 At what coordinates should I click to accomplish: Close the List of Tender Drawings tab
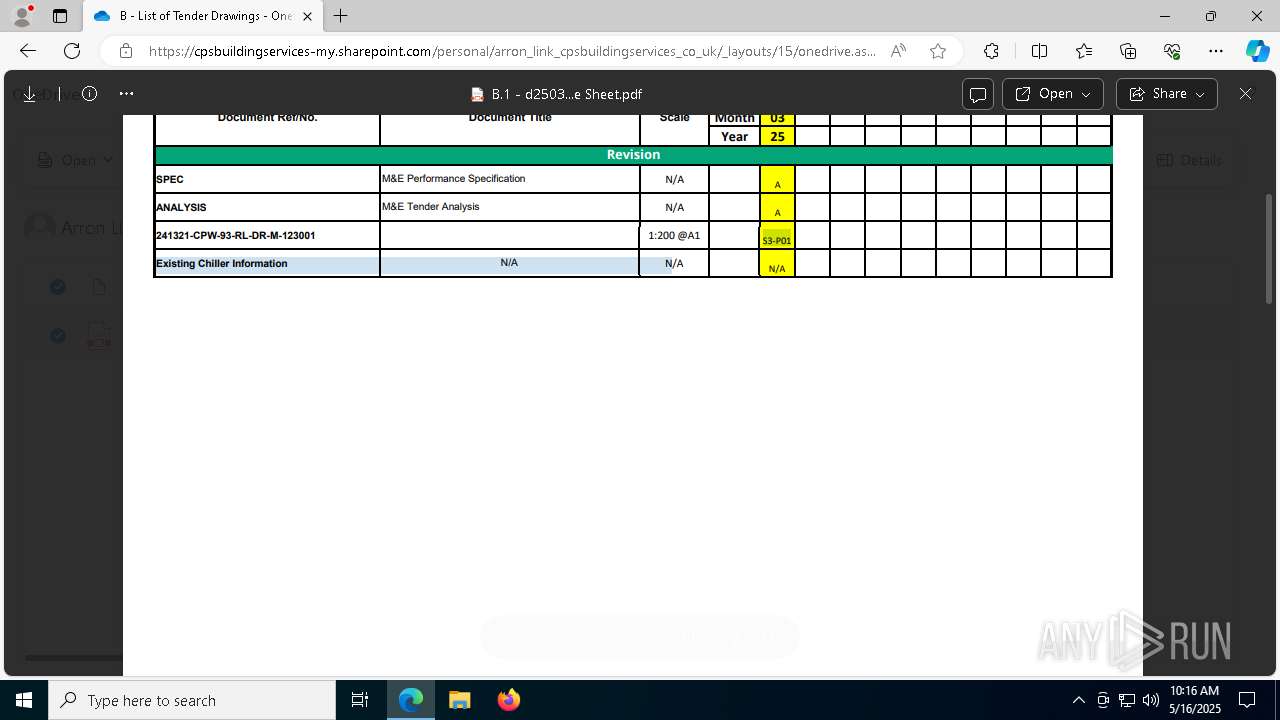point(307,16)
